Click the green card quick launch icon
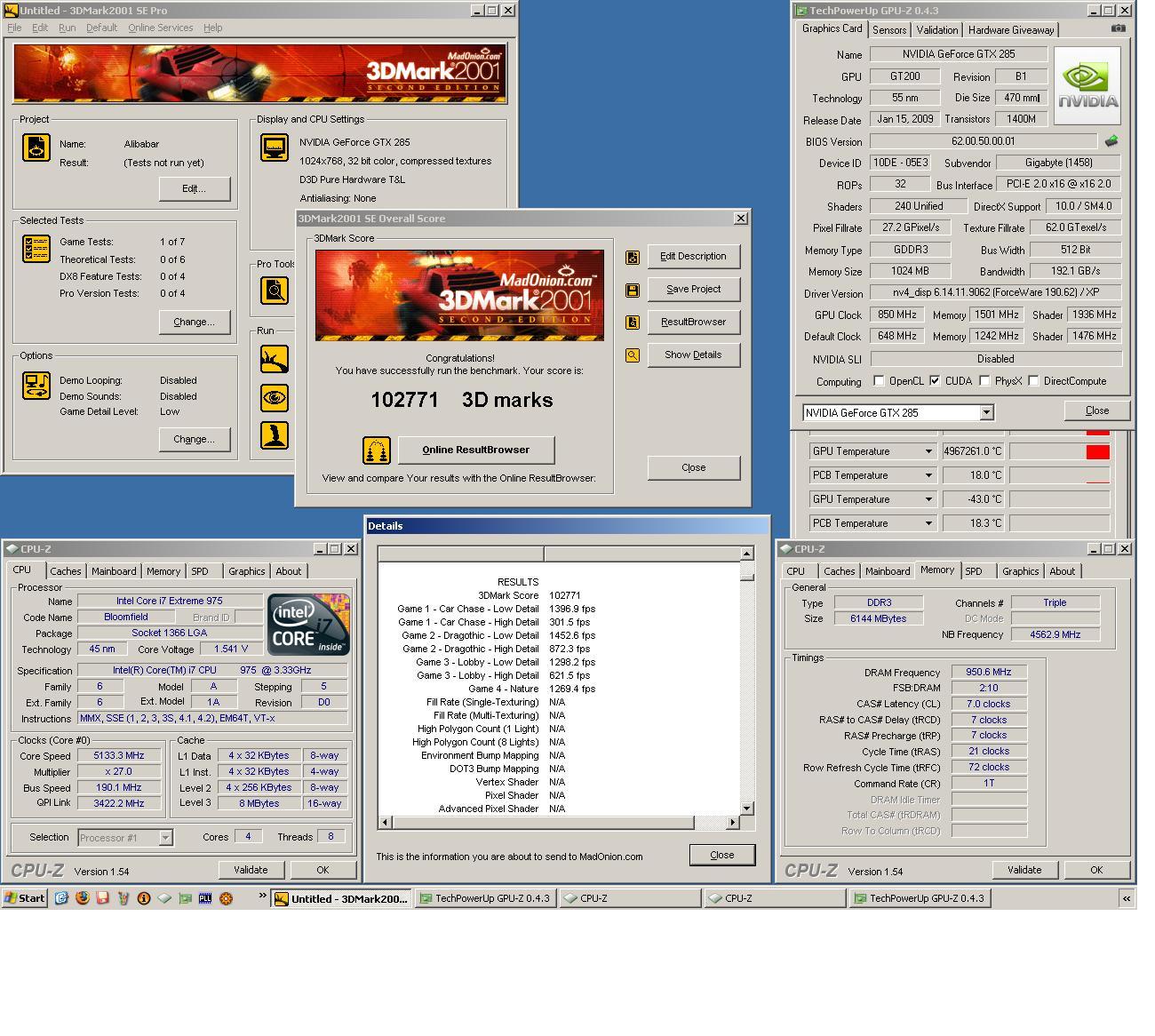The height and width of the screenshot is (1036, 1155). [185, 898]
